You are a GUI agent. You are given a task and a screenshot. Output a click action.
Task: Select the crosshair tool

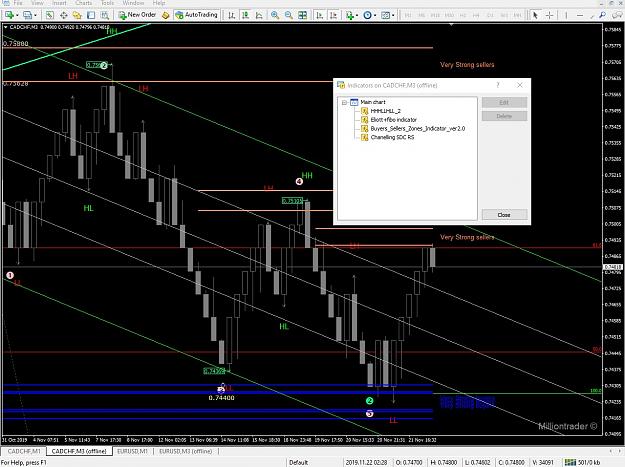point(549,15)
